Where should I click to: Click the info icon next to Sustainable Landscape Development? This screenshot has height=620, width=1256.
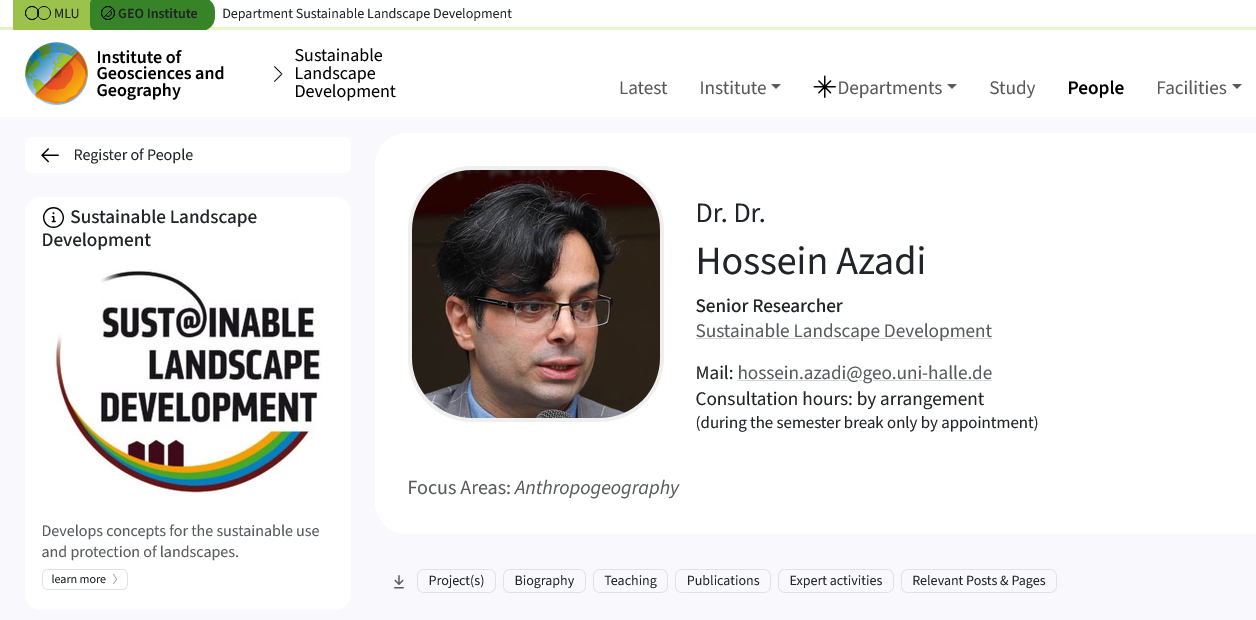[53, 217]
